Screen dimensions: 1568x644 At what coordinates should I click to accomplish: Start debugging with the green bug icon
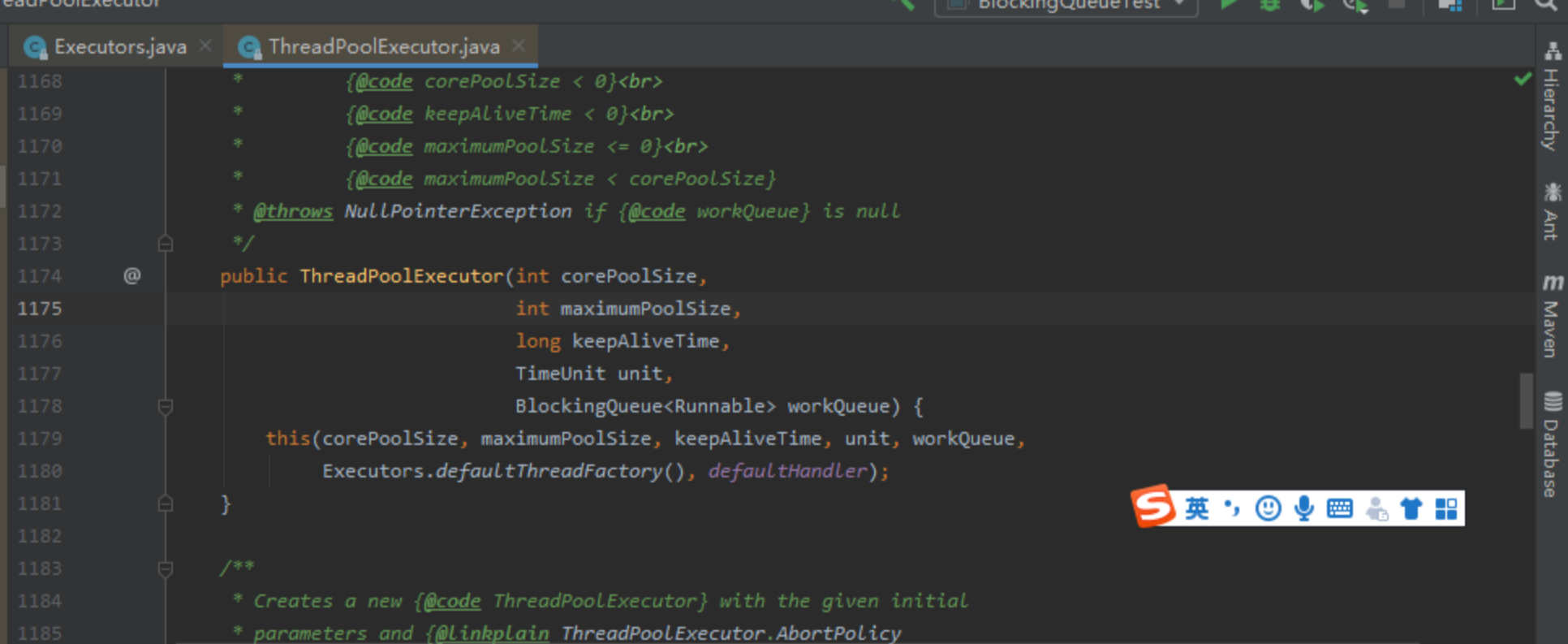pos(1269,5)
